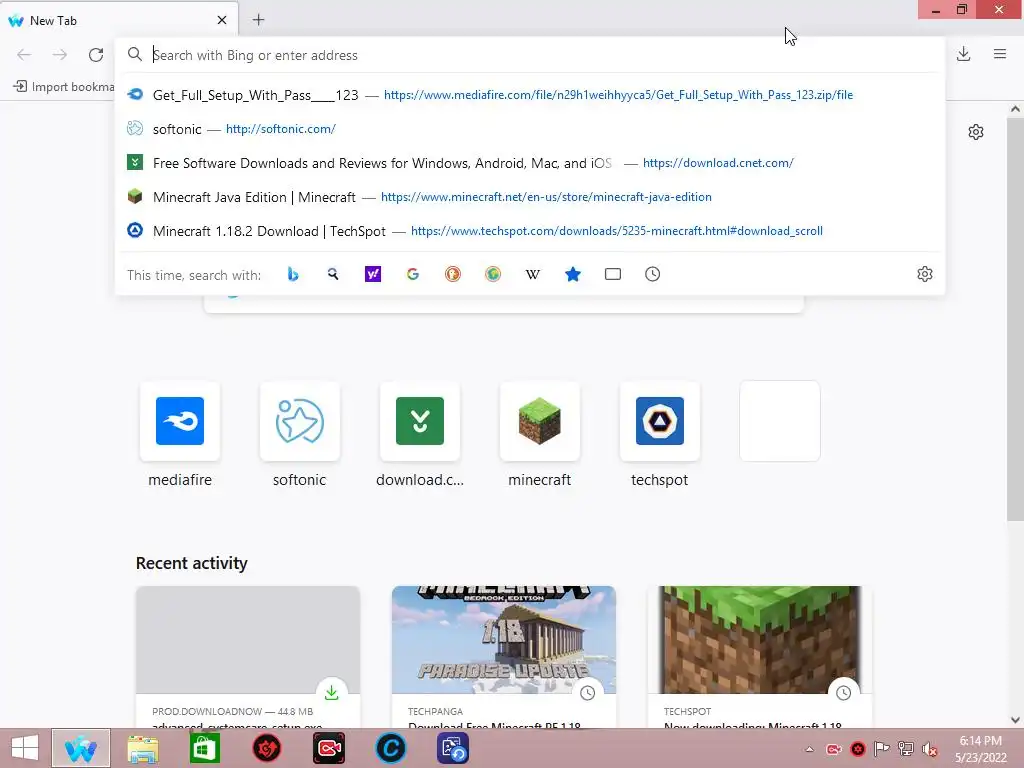Search this time with Startpage magnifier engine
1024x768 pixels.
[333, 274]
